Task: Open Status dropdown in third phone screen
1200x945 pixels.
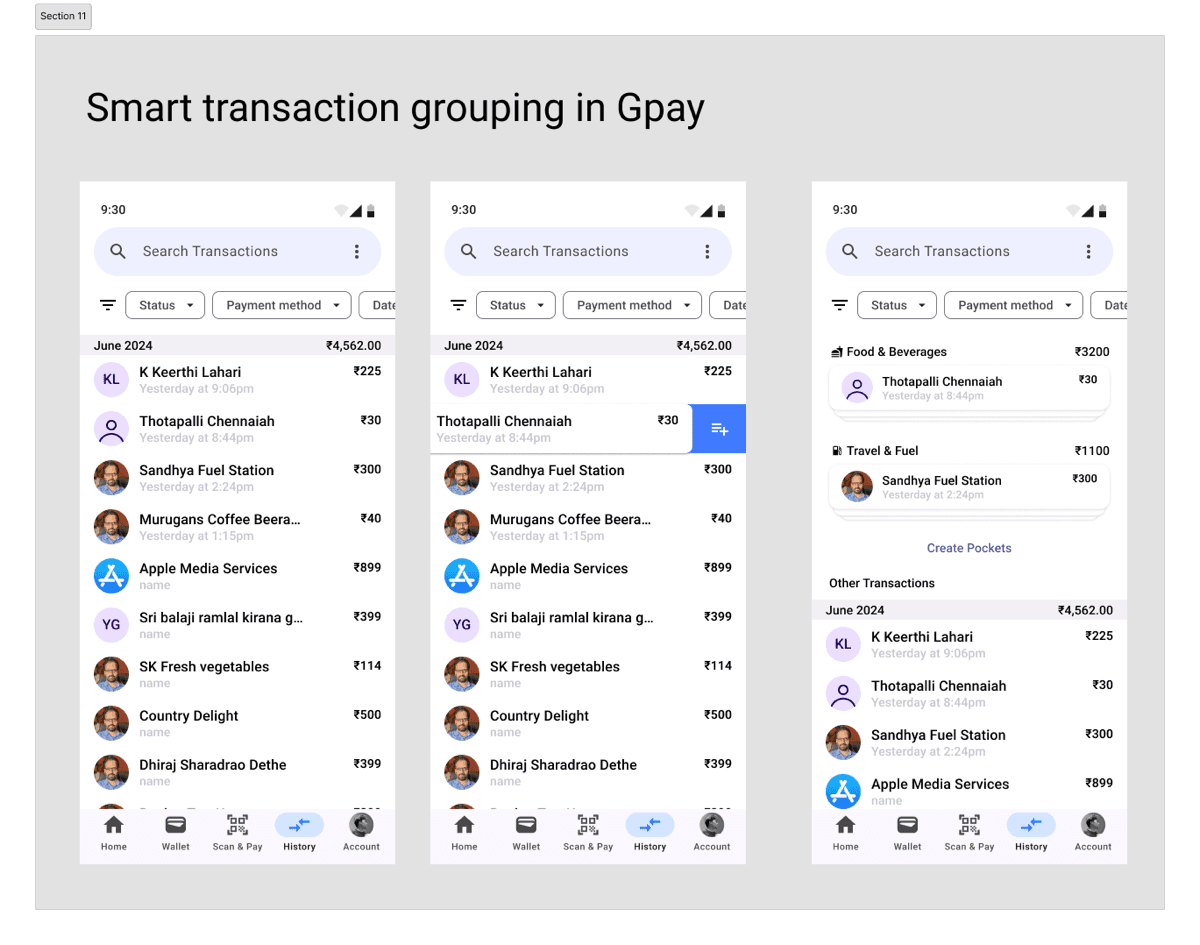Action: pos(898,305)
